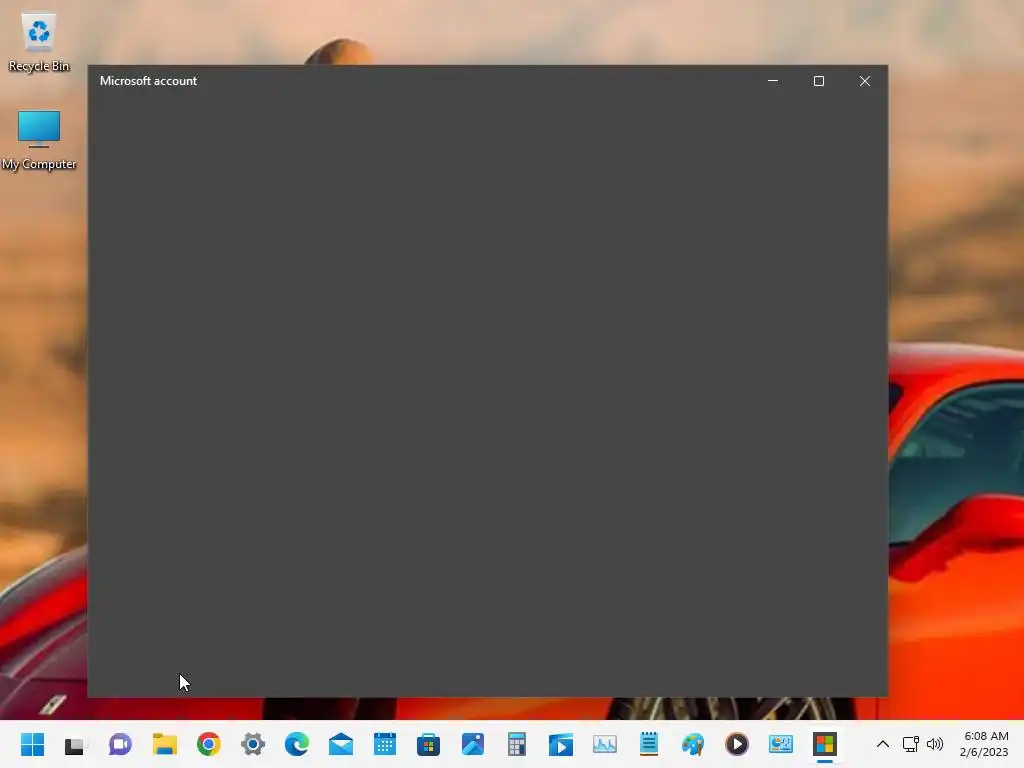Open volume control tray icon

click(x=935, y=744)
